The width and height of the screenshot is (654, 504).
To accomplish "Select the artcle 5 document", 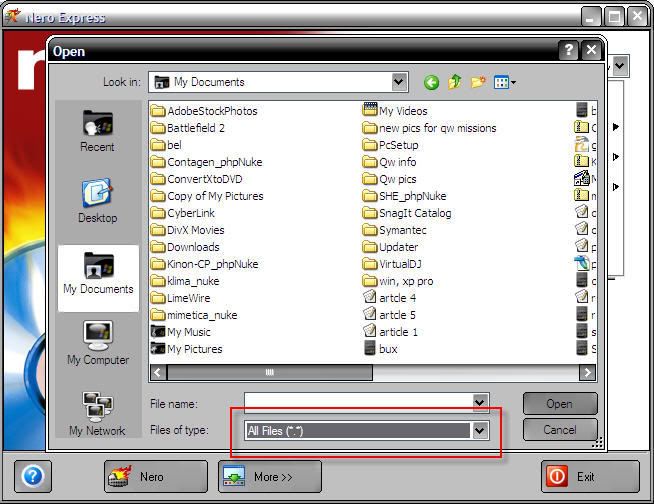I will pos(390,315).
